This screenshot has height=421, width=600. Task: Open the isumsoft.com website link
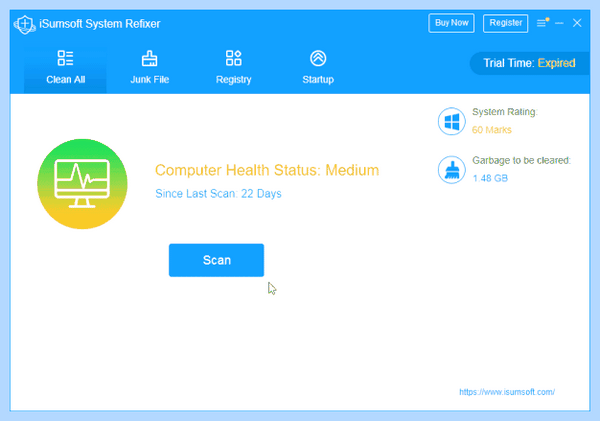coord(507,392)
